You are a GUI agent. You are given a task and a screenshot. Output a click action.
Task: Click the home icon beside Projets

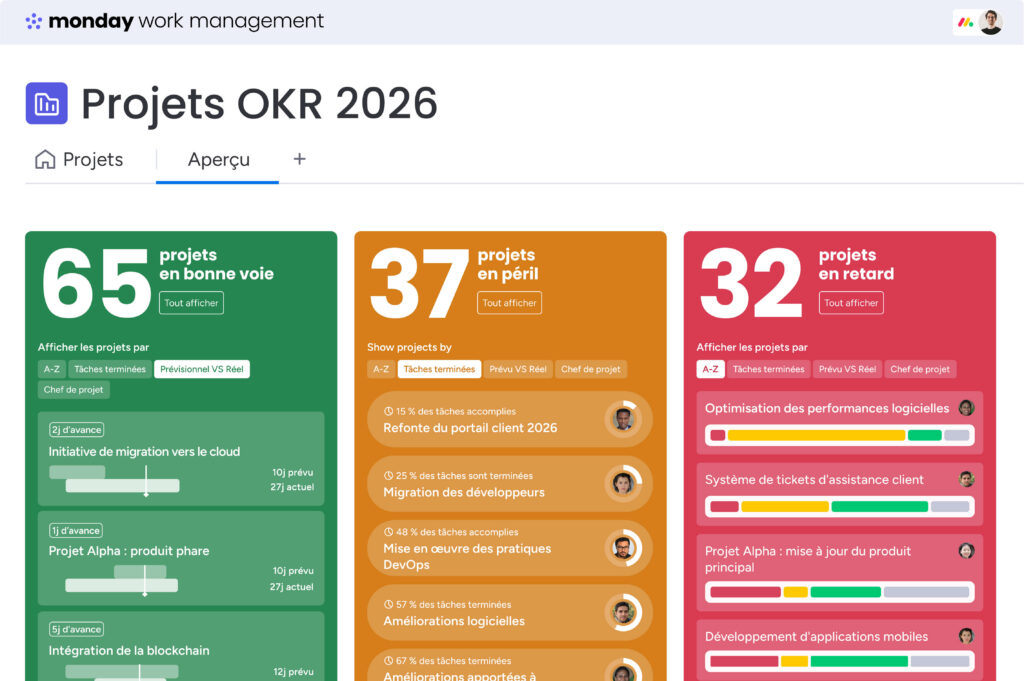click(x=45, y=159)
